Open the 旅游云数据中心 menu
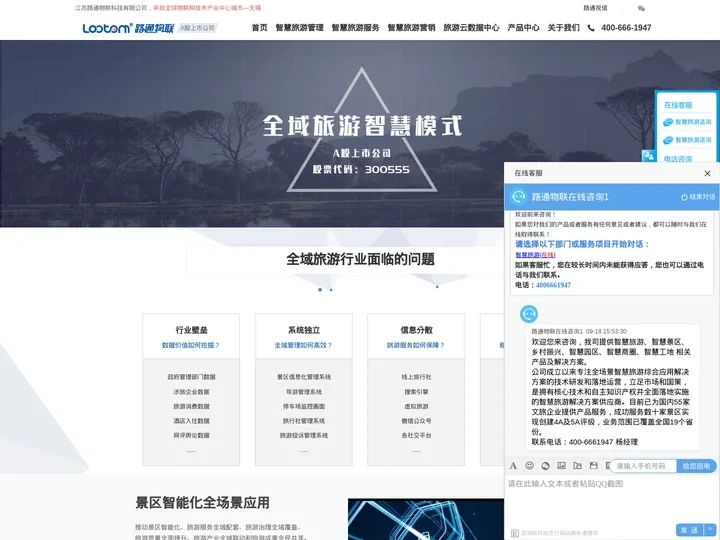The image size is (720, 540). click(471, 28)
